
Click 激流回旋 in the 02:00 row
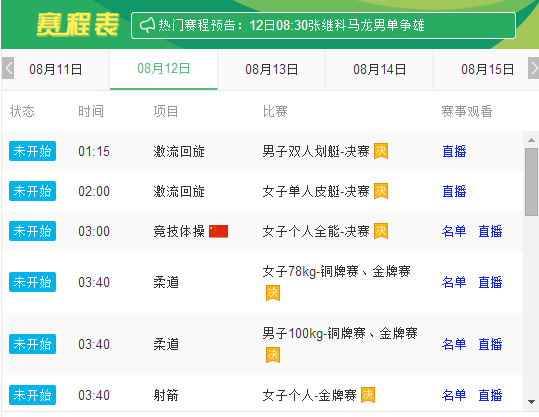pyautogui.click(x=179, y=191)
